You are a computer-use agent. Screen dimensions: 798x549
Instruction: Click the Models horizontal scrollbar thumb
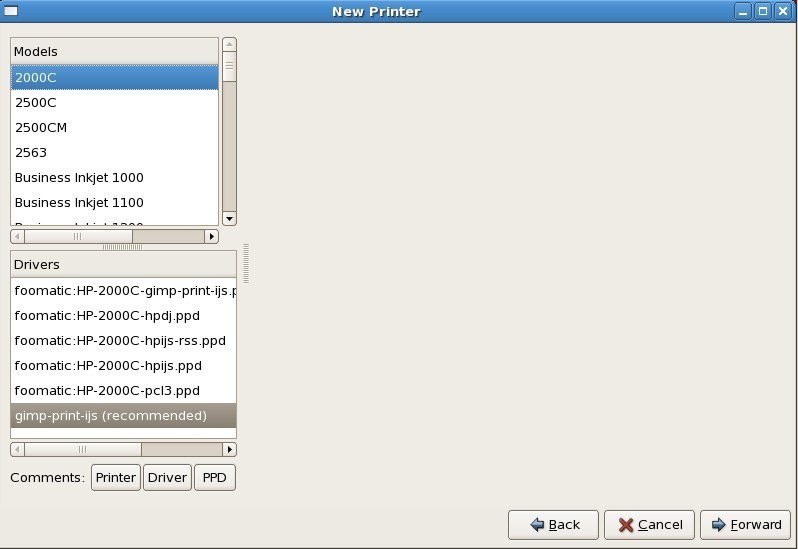(78, 236)
